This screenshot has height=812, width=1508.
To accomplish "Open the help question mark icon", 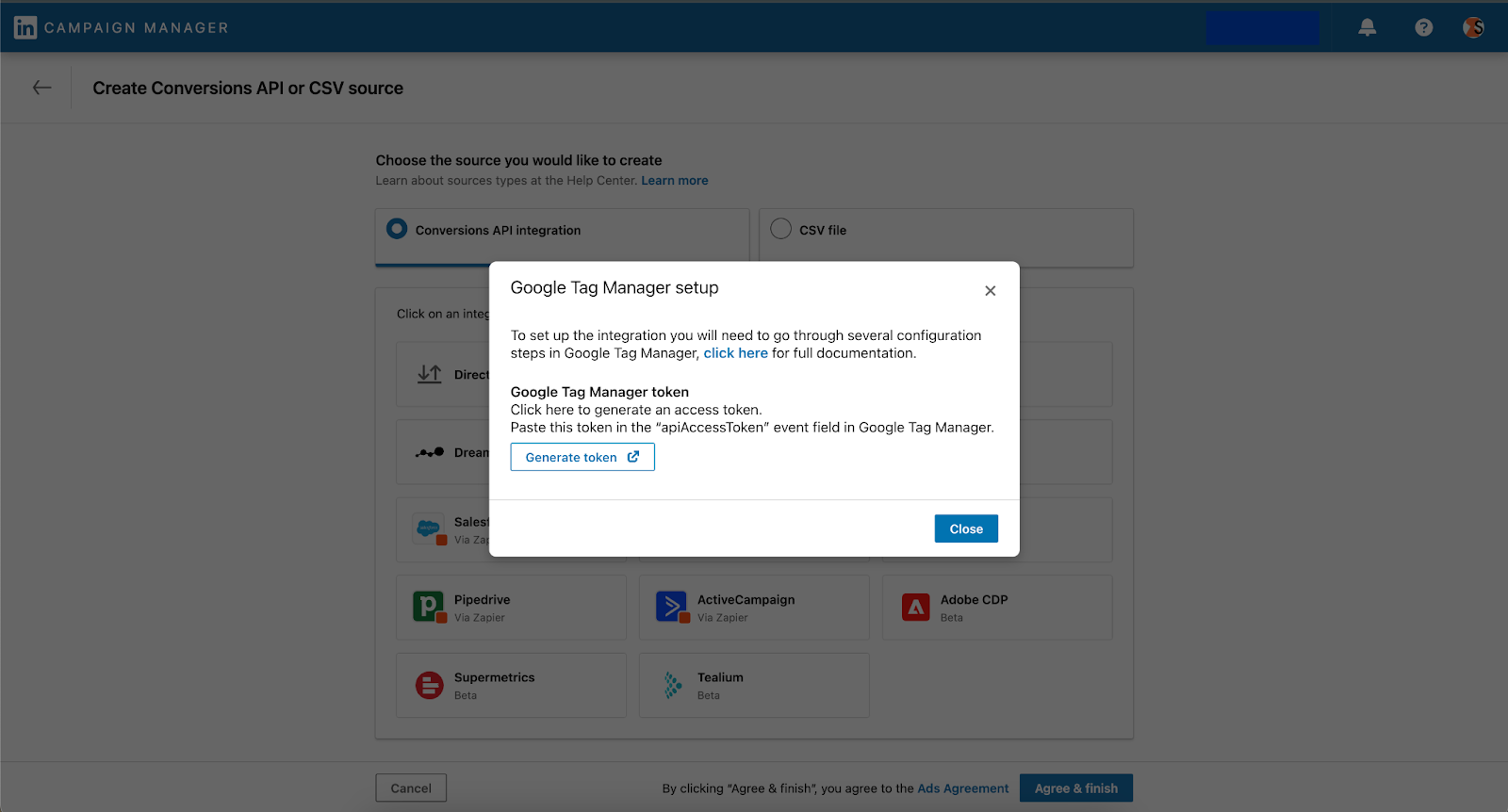I will [1423, 27].
